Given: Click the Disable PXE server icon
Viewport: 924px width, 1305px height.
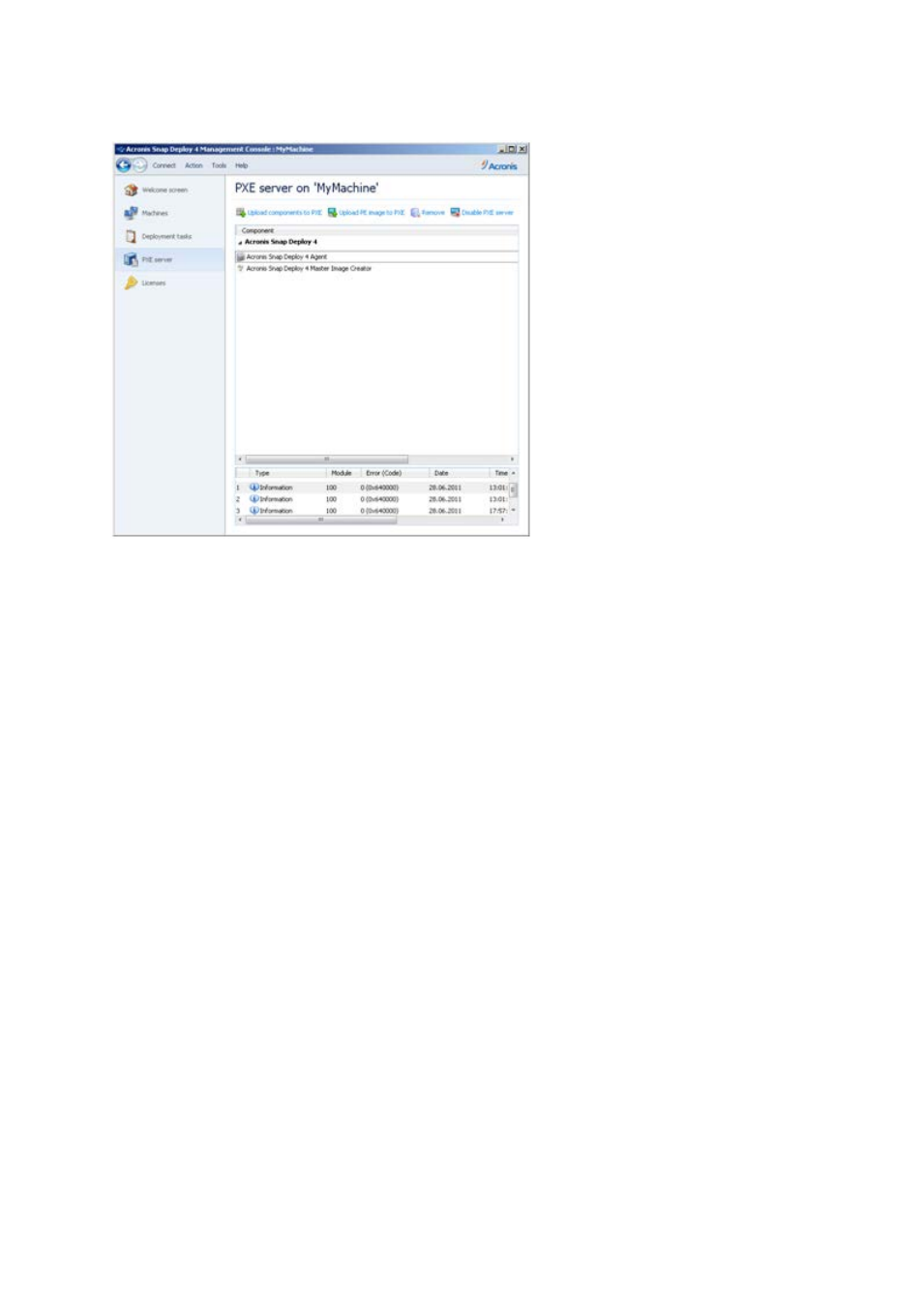Looking at the screenshot, I should [455, 212].
